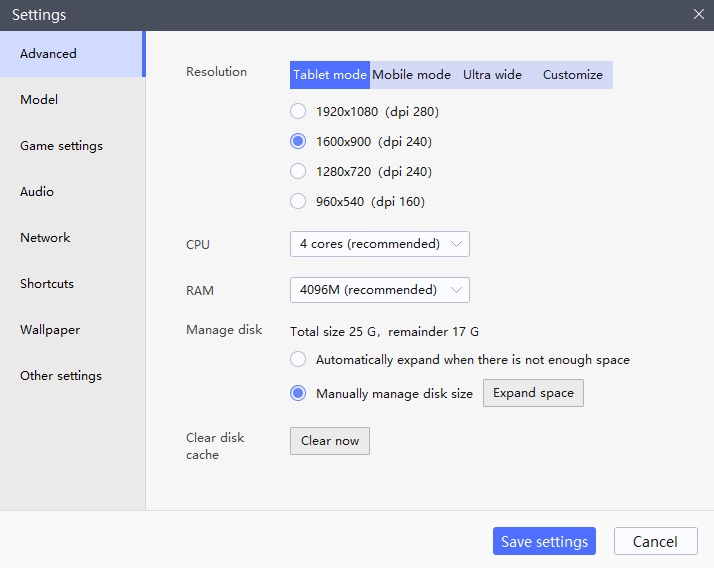Viewport: 714px width, 568px height.
Task: Open the Customize resolution tab
Action: point(572,75)
